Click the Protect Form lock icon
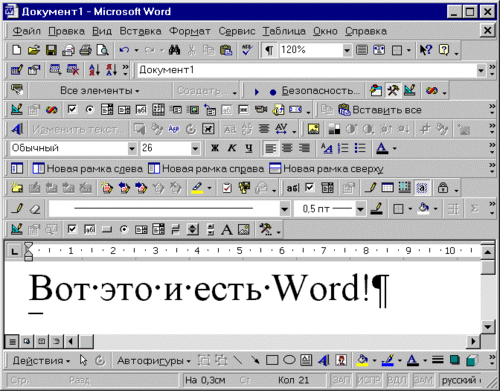The height and width of the screenshot is (391, 500). pyautogui.click(x=443, y=188)
